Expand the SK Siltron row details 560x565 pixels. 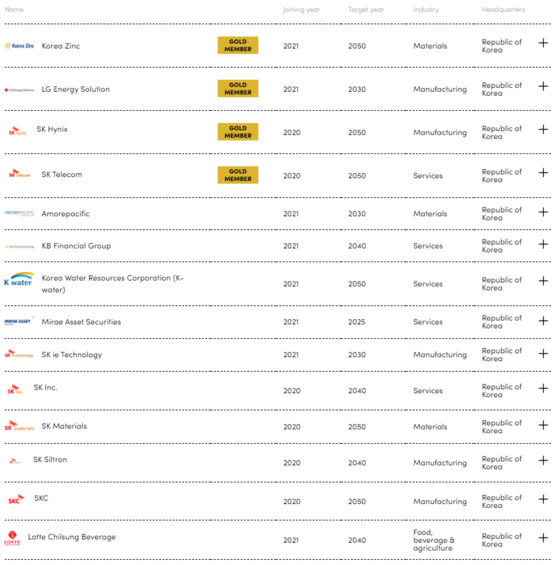point(543,460)
